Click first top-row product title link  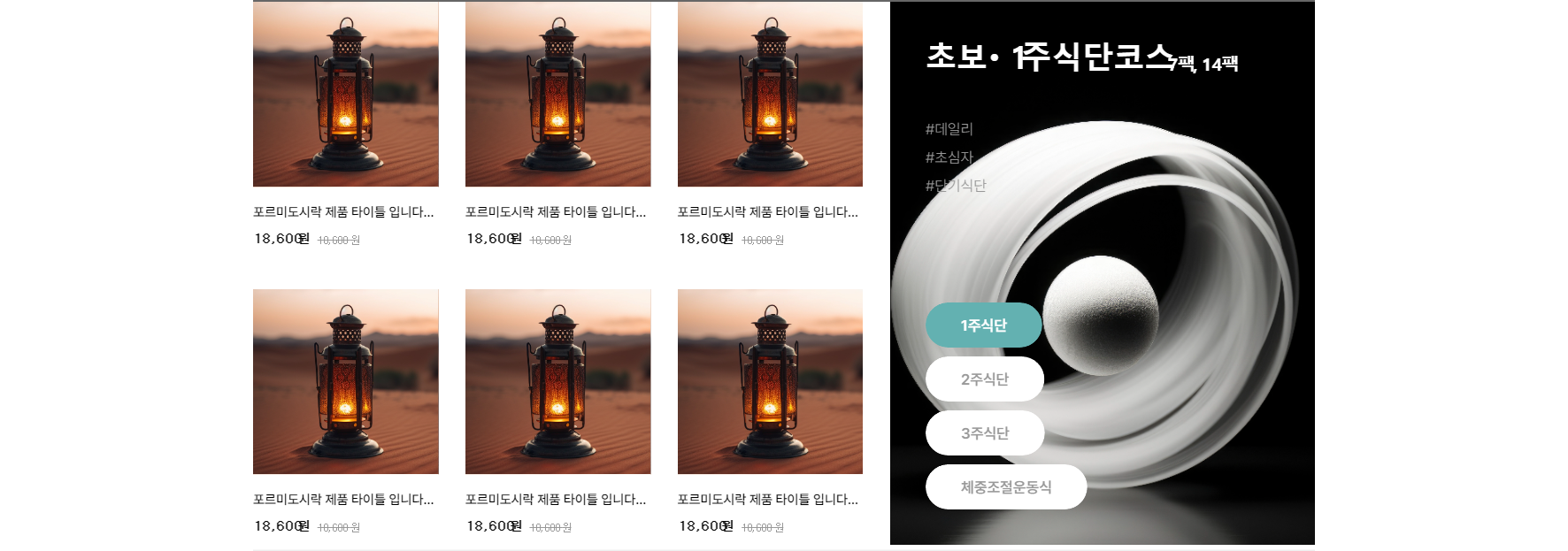tap(343, 212)
